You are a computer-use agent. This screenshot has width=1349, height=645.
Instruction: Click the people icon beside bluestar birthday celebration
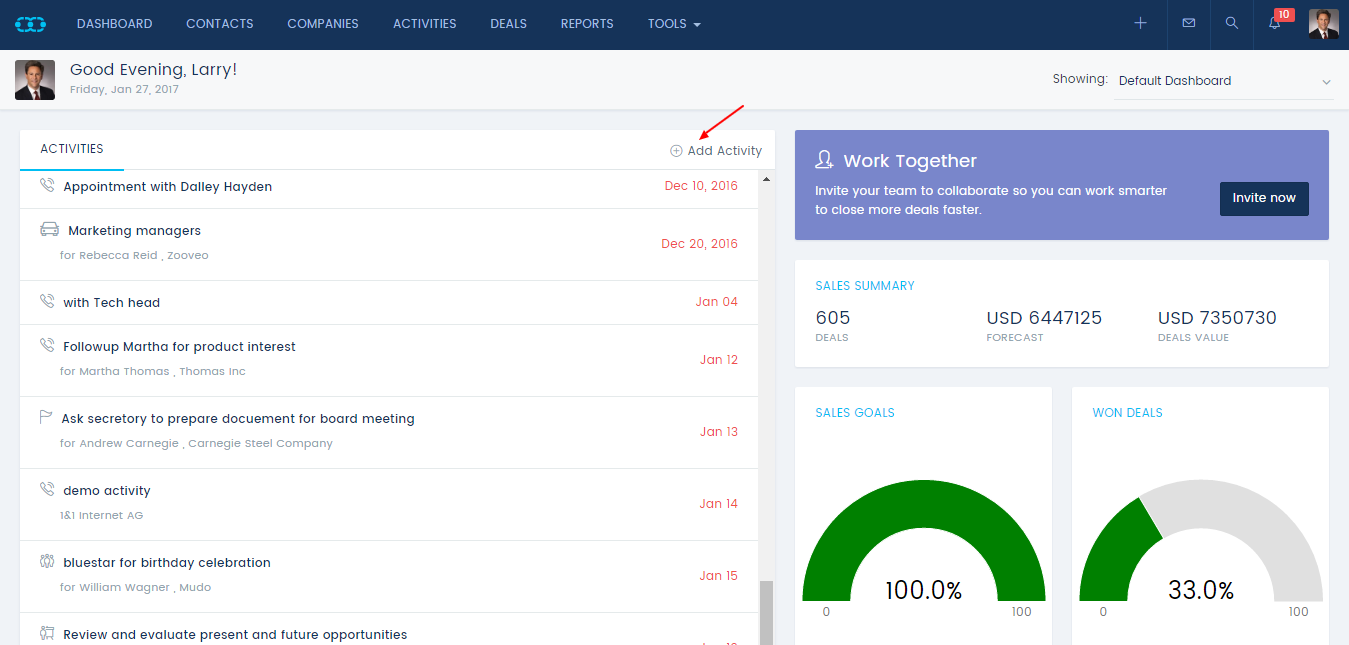47,561
